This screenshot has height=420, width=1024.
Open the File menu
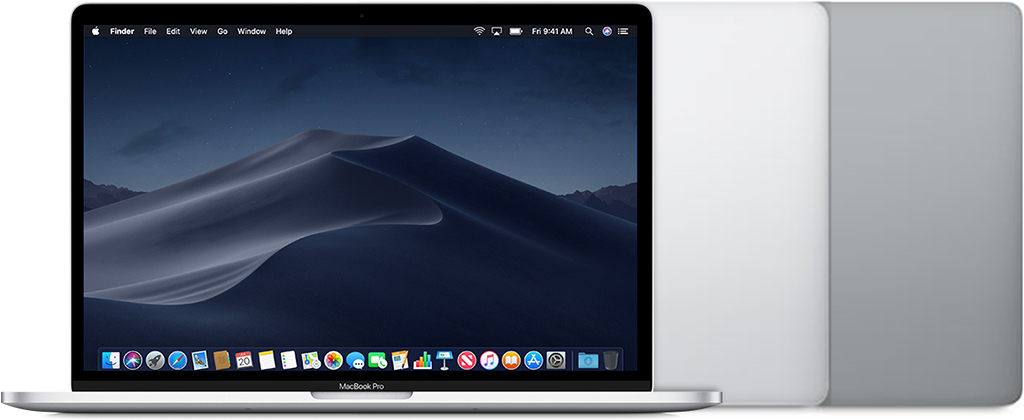click(150, 32)
